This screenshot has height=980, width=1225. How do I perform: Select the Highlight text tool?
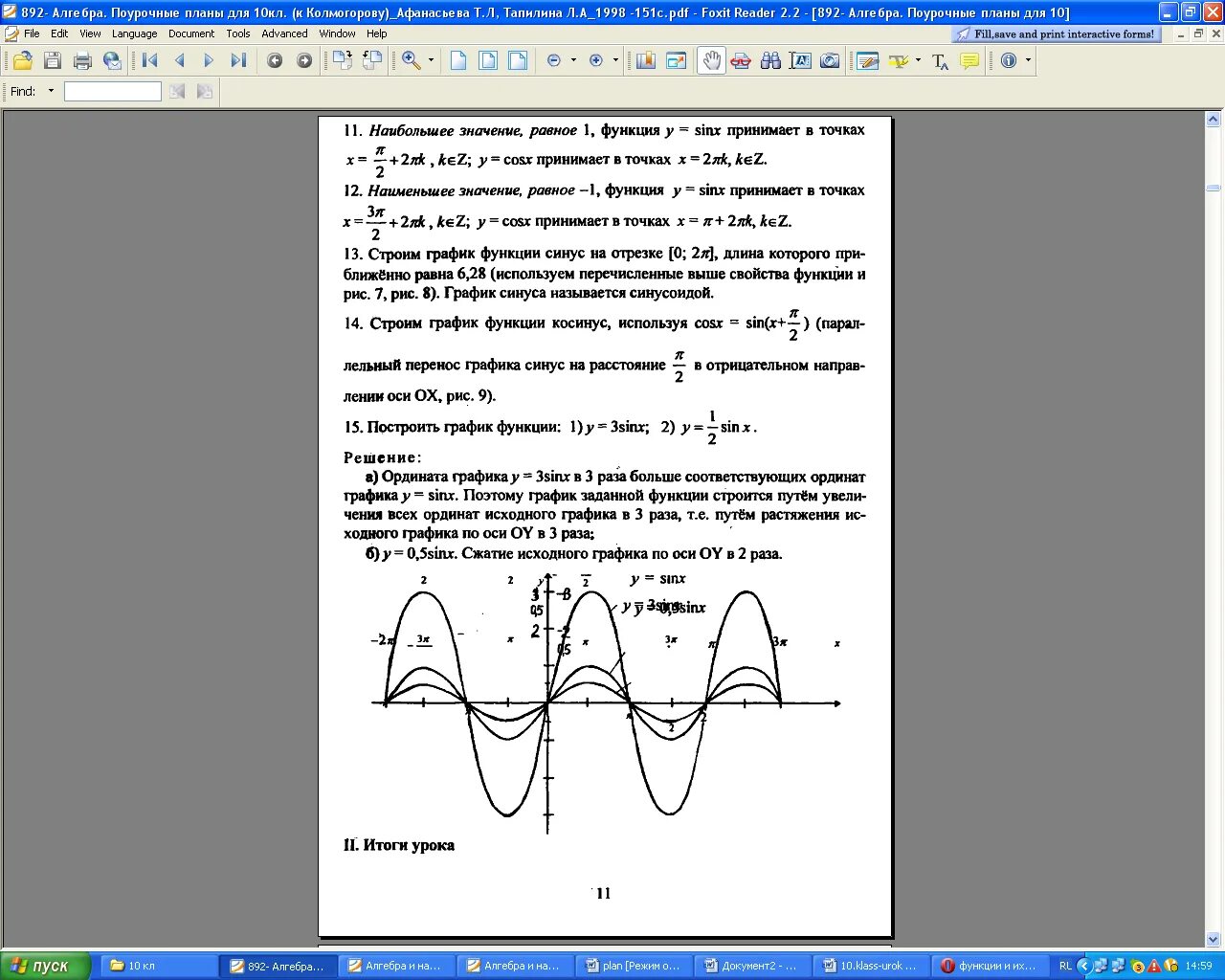899,60
